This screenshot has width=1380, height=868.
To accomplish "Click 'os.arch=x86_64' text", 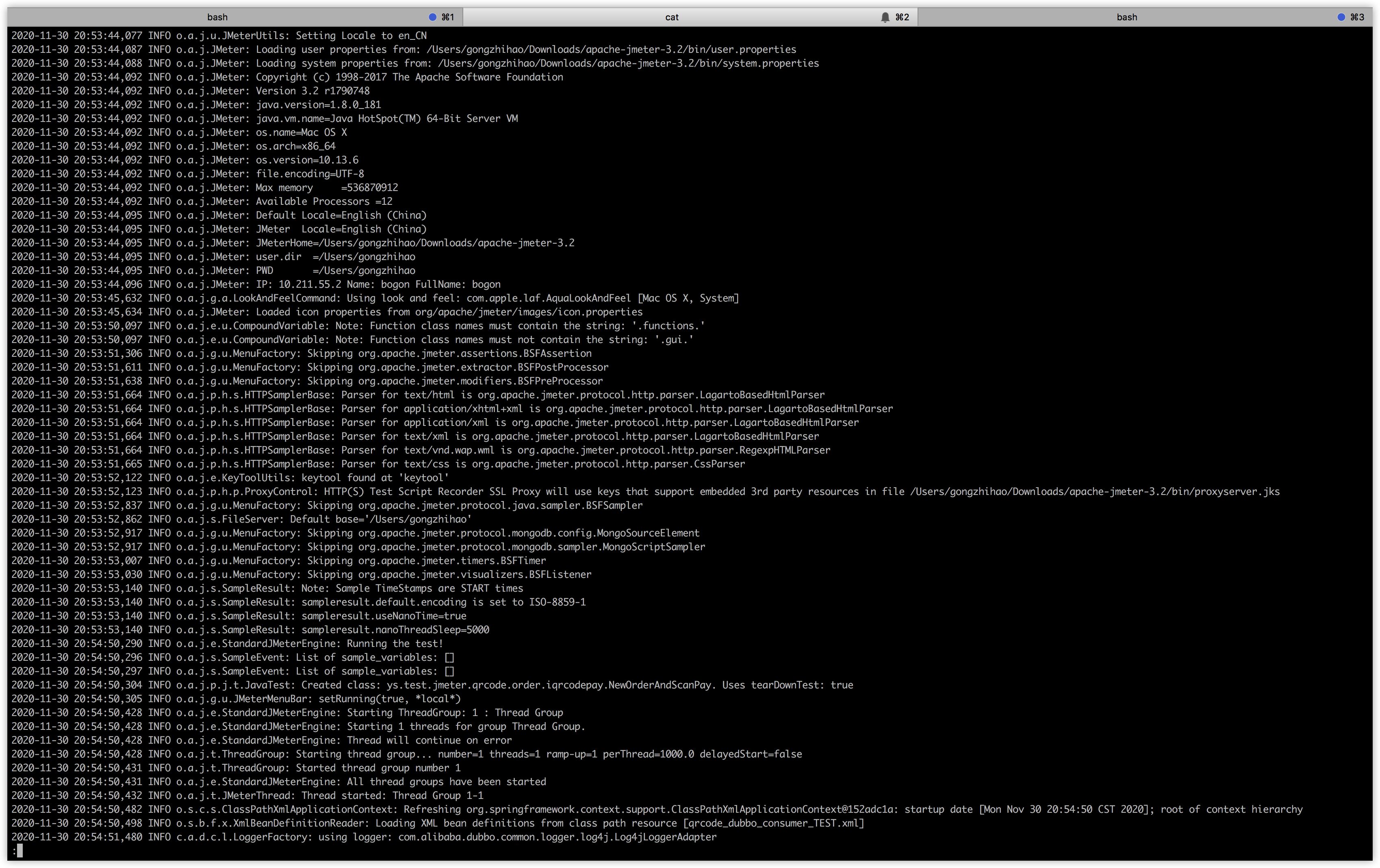I will coord(295,146).
